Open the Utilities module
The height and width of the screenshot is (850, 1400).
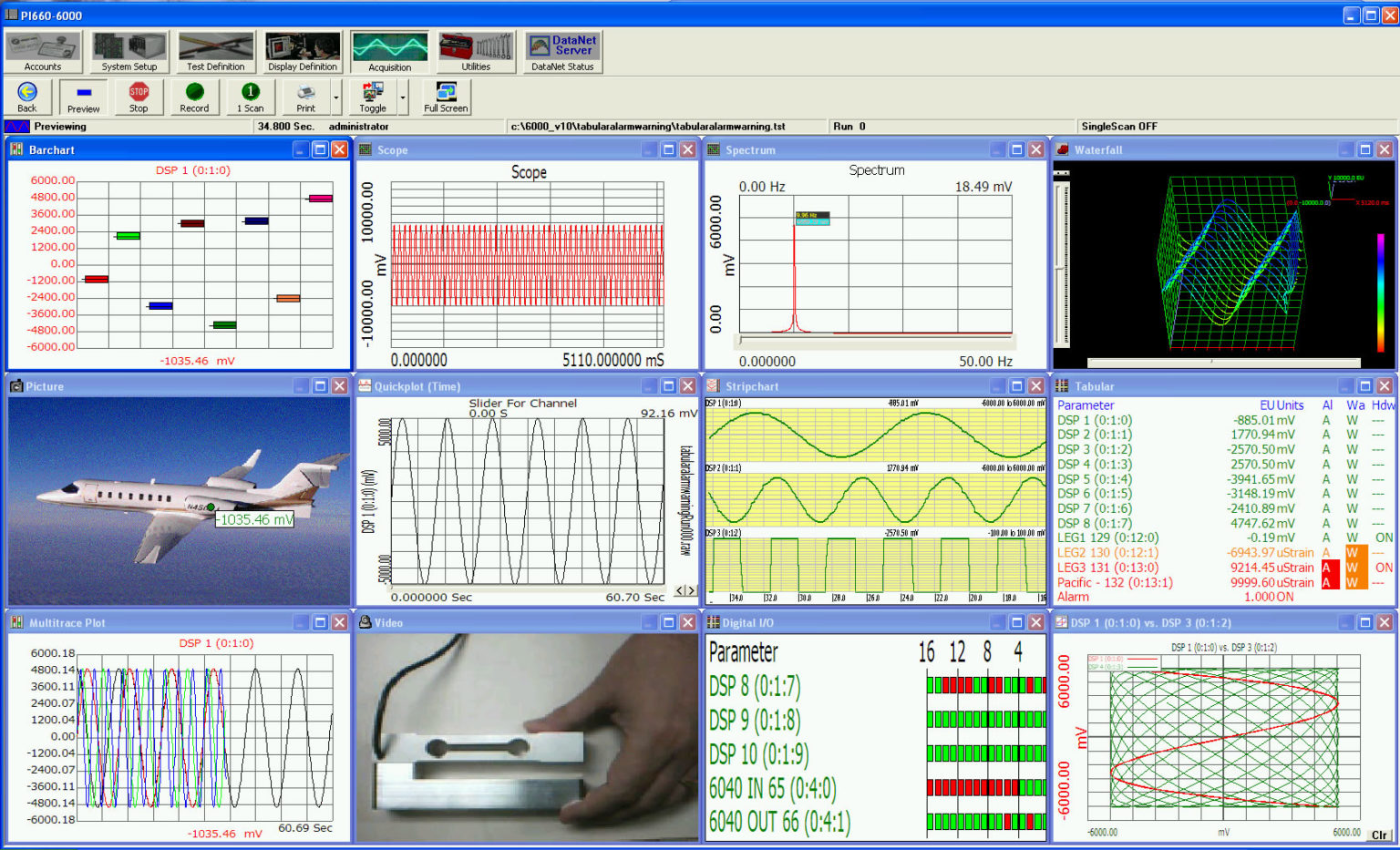click(475, 50)
